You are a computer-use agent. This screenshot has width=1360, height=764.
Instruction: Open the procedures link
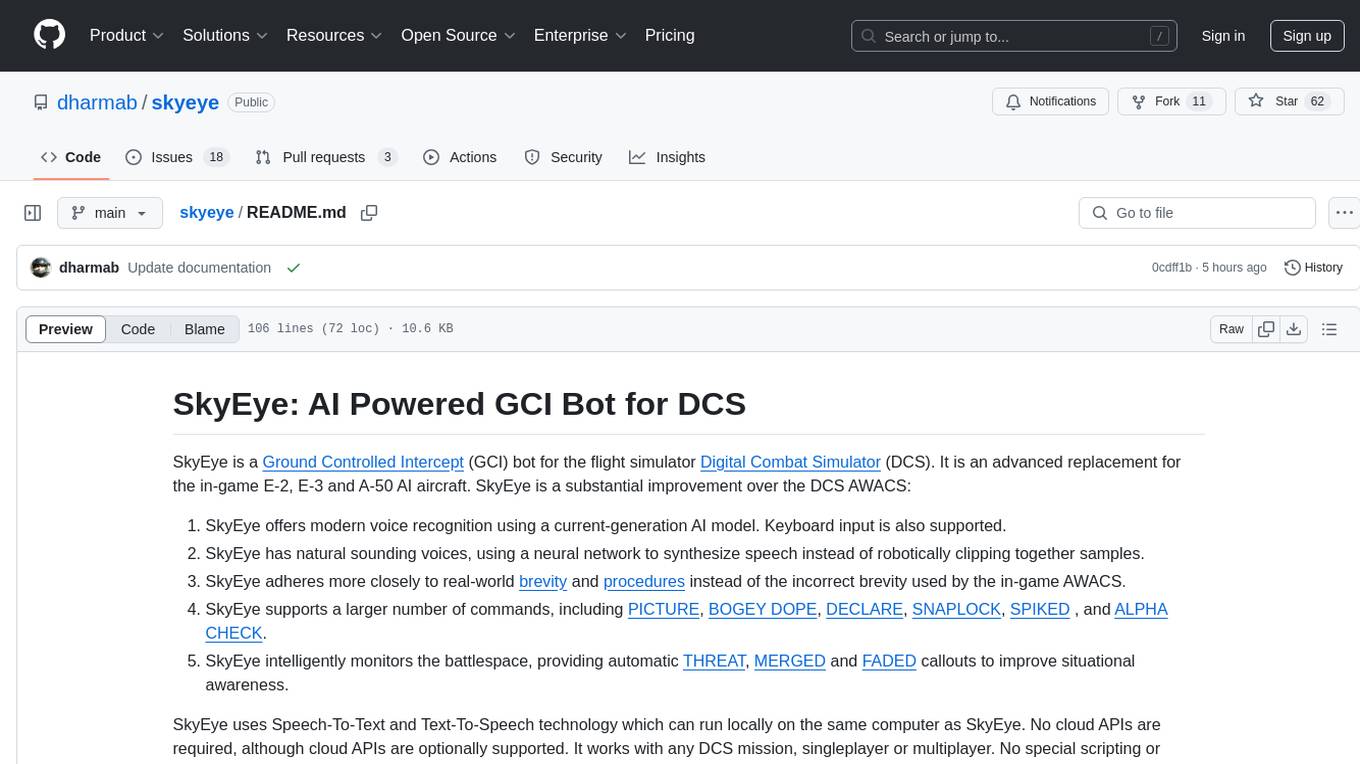[644, 581]
